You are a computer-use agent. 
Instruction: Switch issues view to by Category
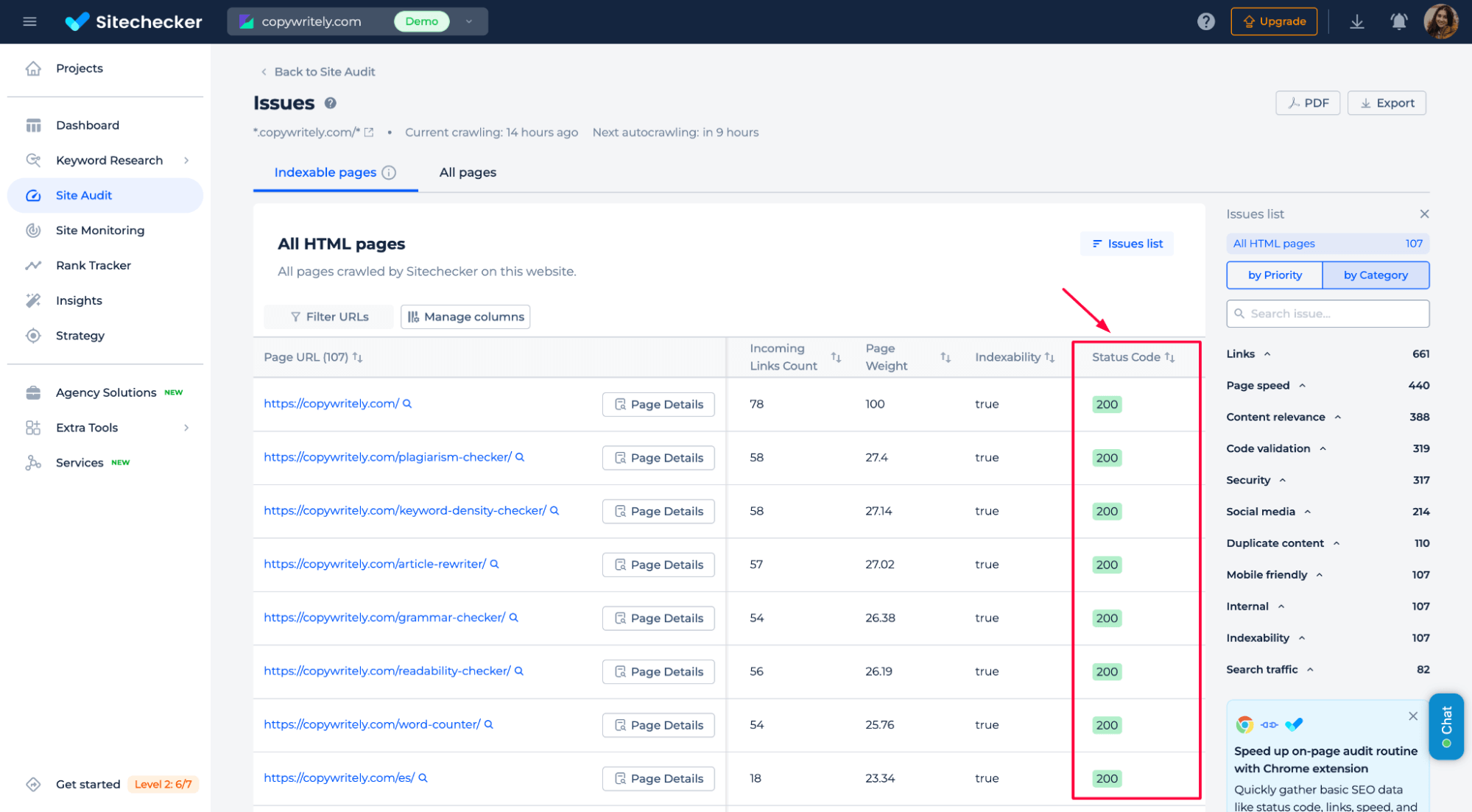click(x=1376, y=275)
